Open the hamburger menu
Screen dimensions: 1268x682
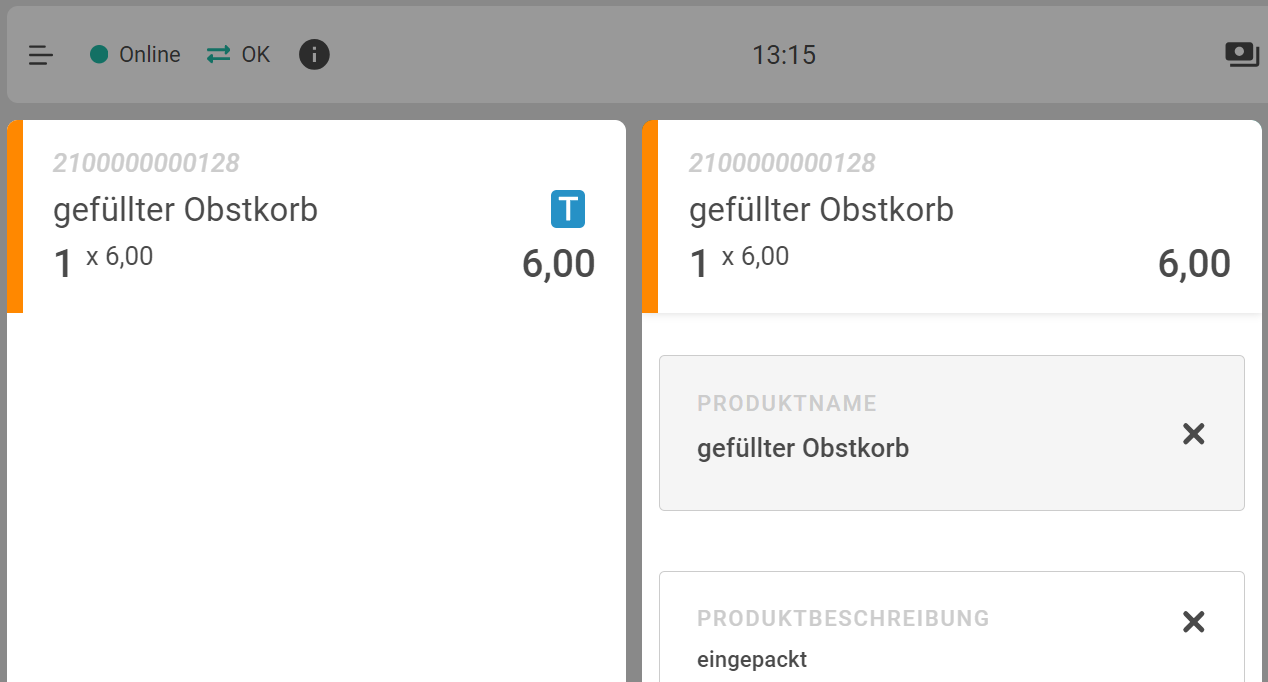click(x=41, y=55)
